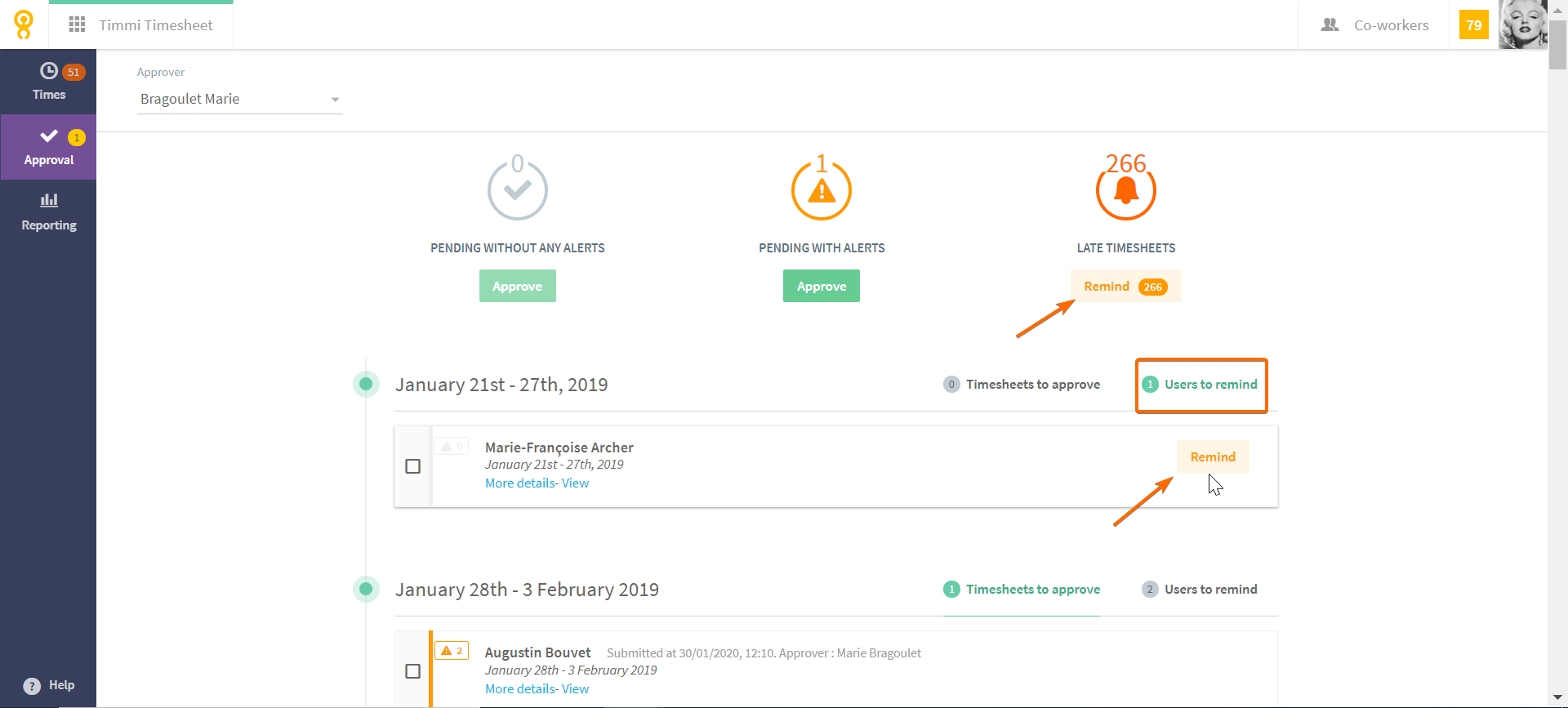
Task: Open the user profile avatar
Action: 1522,24
